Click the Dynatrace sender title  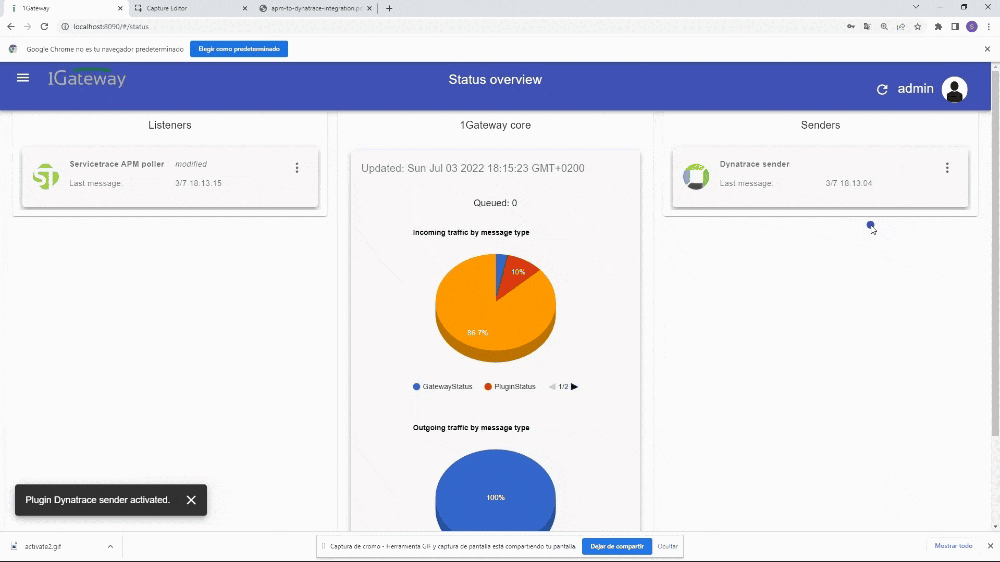(x=754, y=164)
